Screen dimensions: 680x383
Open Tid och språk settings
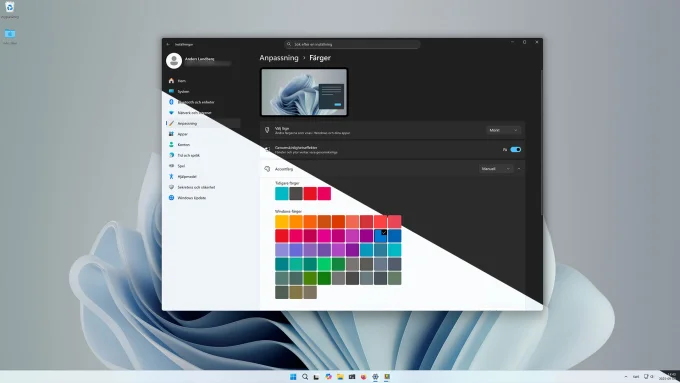tap(203, 155)
